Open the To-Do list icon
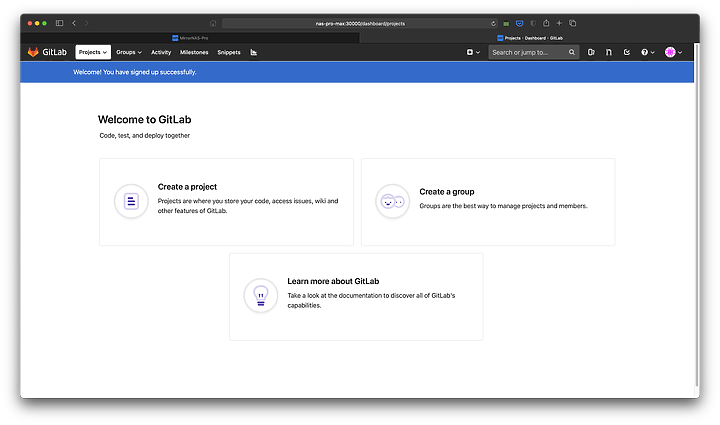720x425 pixels. click(x=626, y=52)
